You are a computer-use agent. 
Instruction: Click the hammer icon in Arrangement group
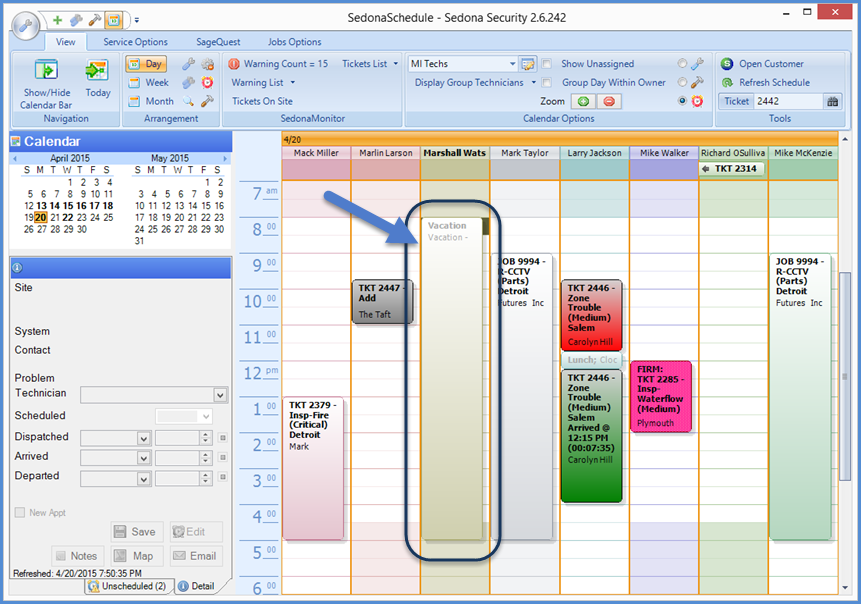click(208, 102)
